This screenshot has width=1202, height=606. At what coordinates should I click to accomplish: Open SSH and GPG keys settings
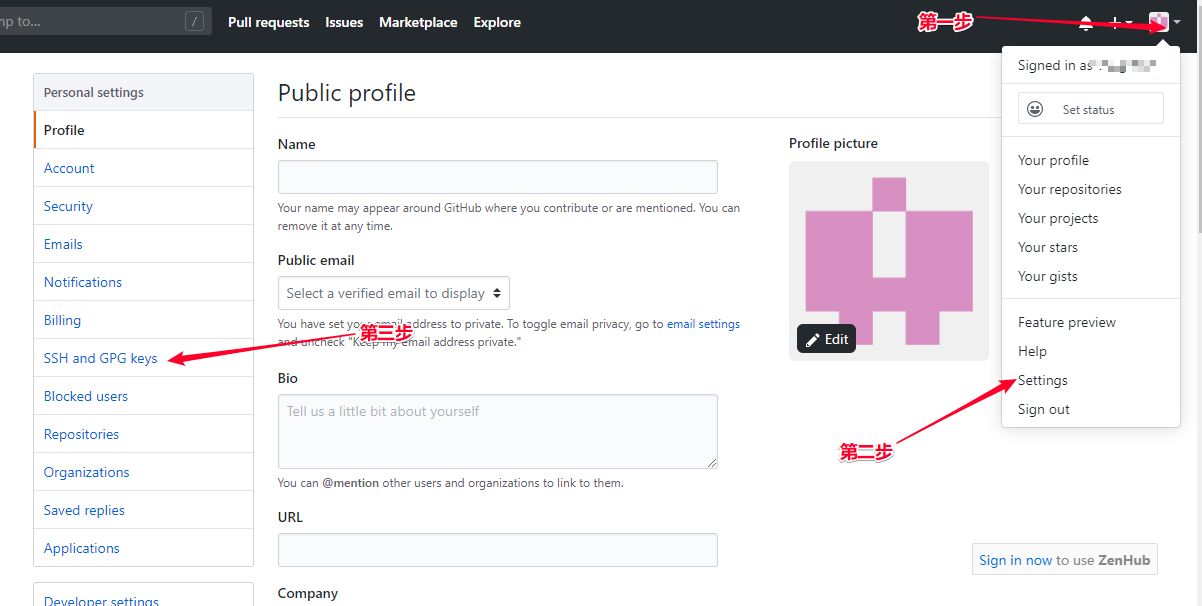pos(100,358)
